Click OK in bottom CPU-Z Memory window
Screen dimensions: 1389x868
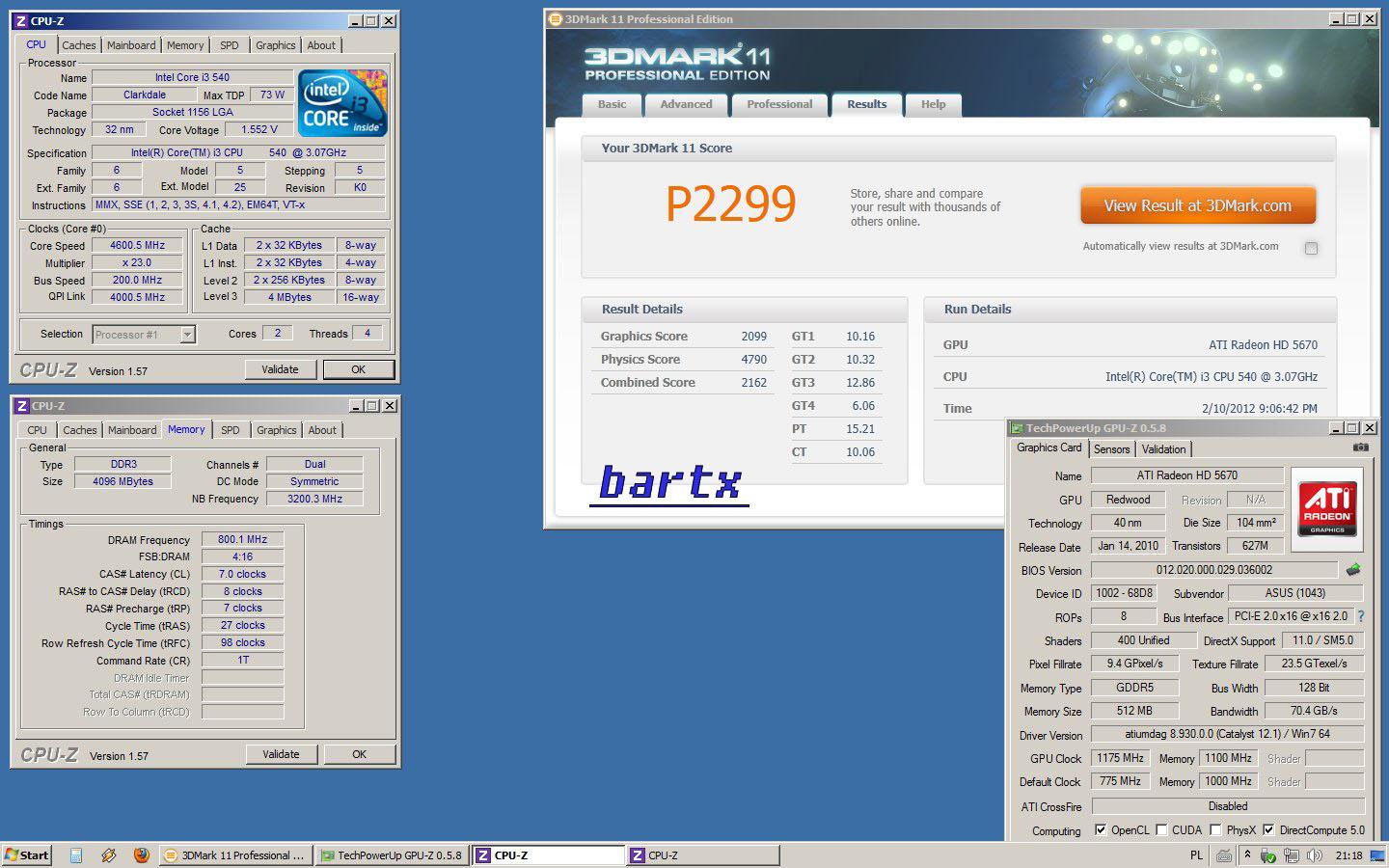359,754
